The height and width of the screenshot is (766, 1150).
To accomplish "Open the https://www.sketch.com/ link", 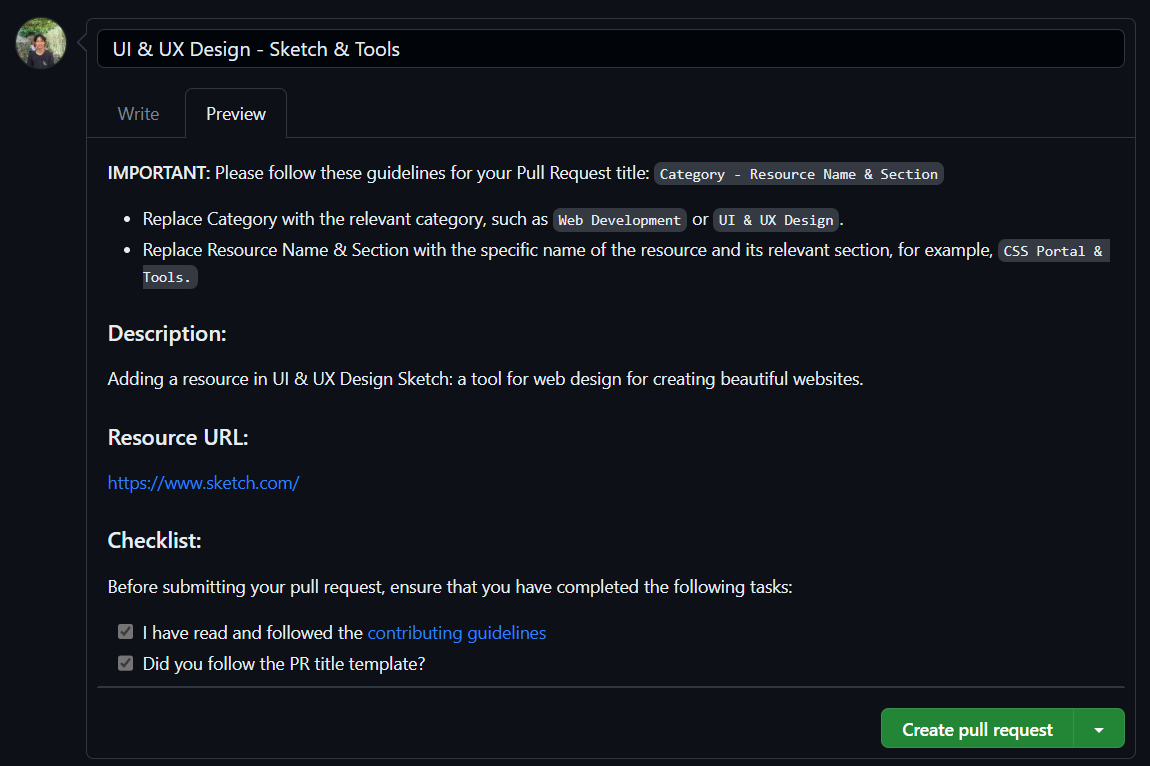I will click(203, 483).
